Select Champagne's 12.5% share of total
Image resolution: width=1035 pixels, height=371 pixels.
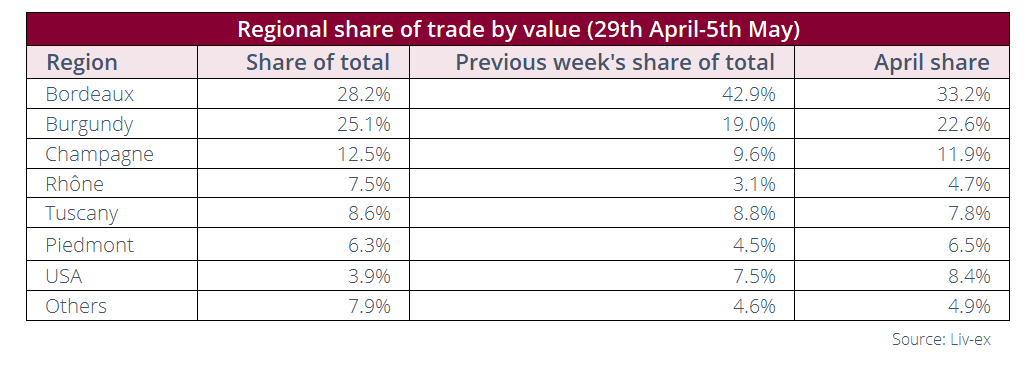[x=369, y=154]
